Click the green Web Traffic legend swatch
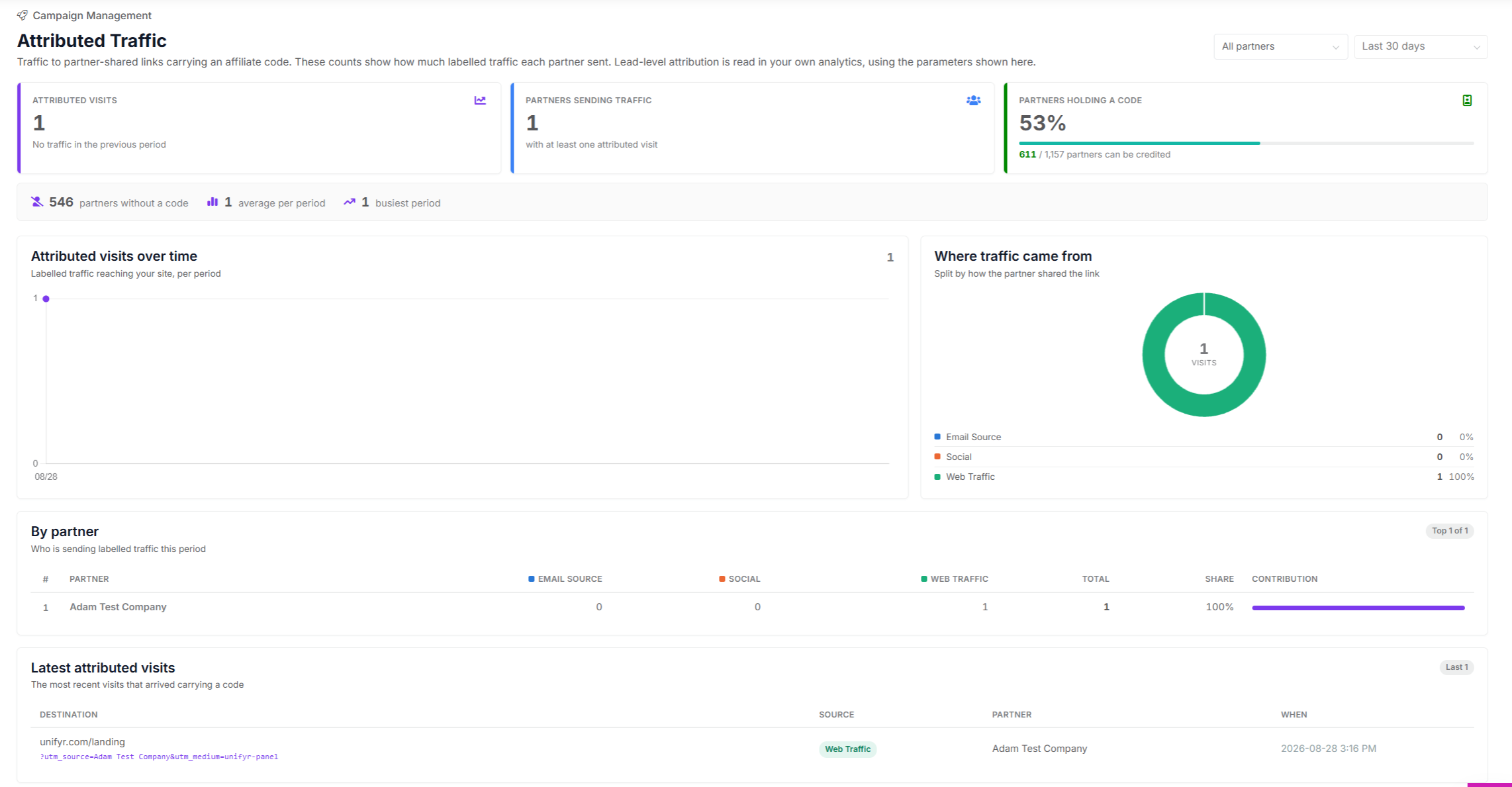This screenshot has width=1512, height=787. tap(937, 477)
